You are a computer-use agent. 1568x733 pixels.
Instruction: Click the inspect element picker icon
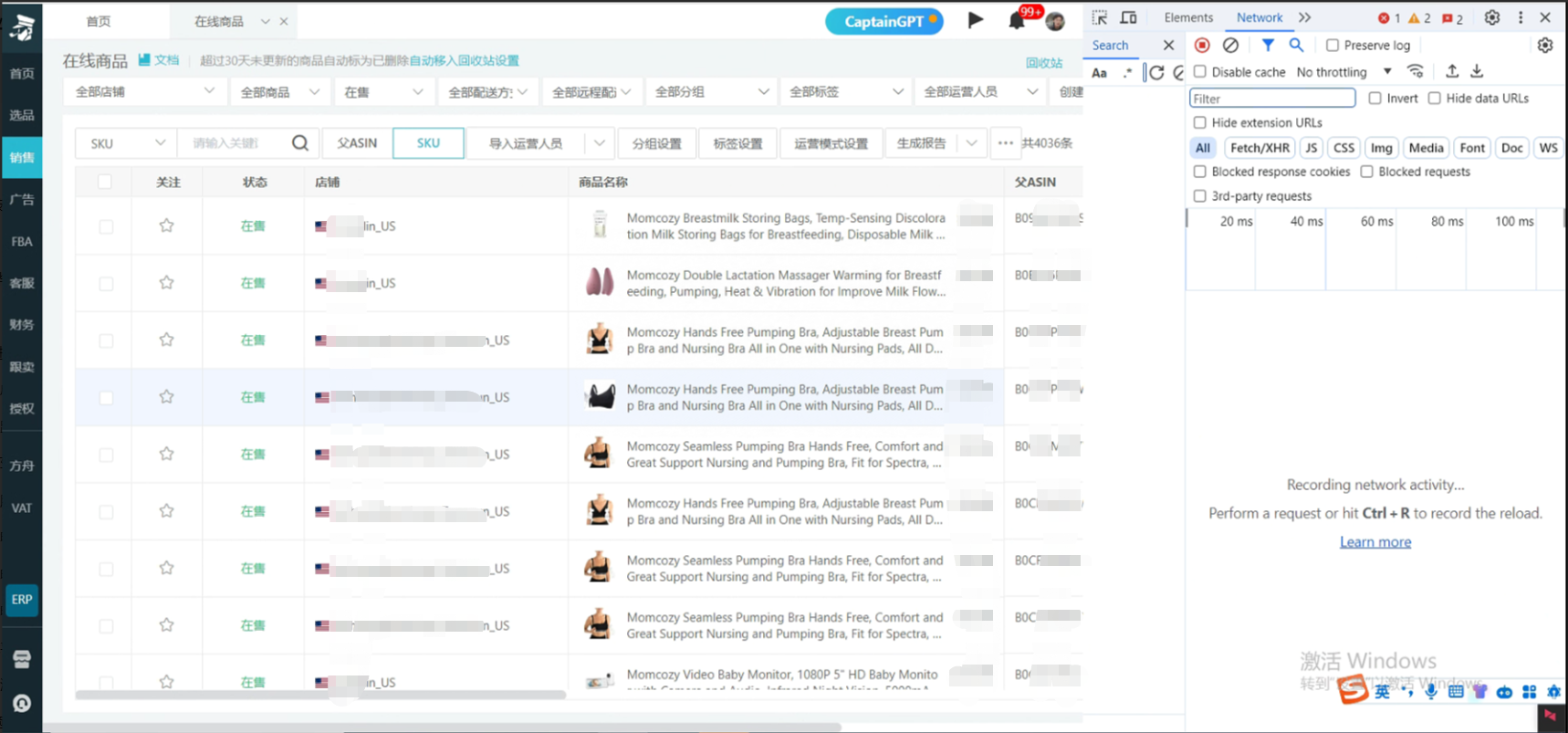[1100, 17]
